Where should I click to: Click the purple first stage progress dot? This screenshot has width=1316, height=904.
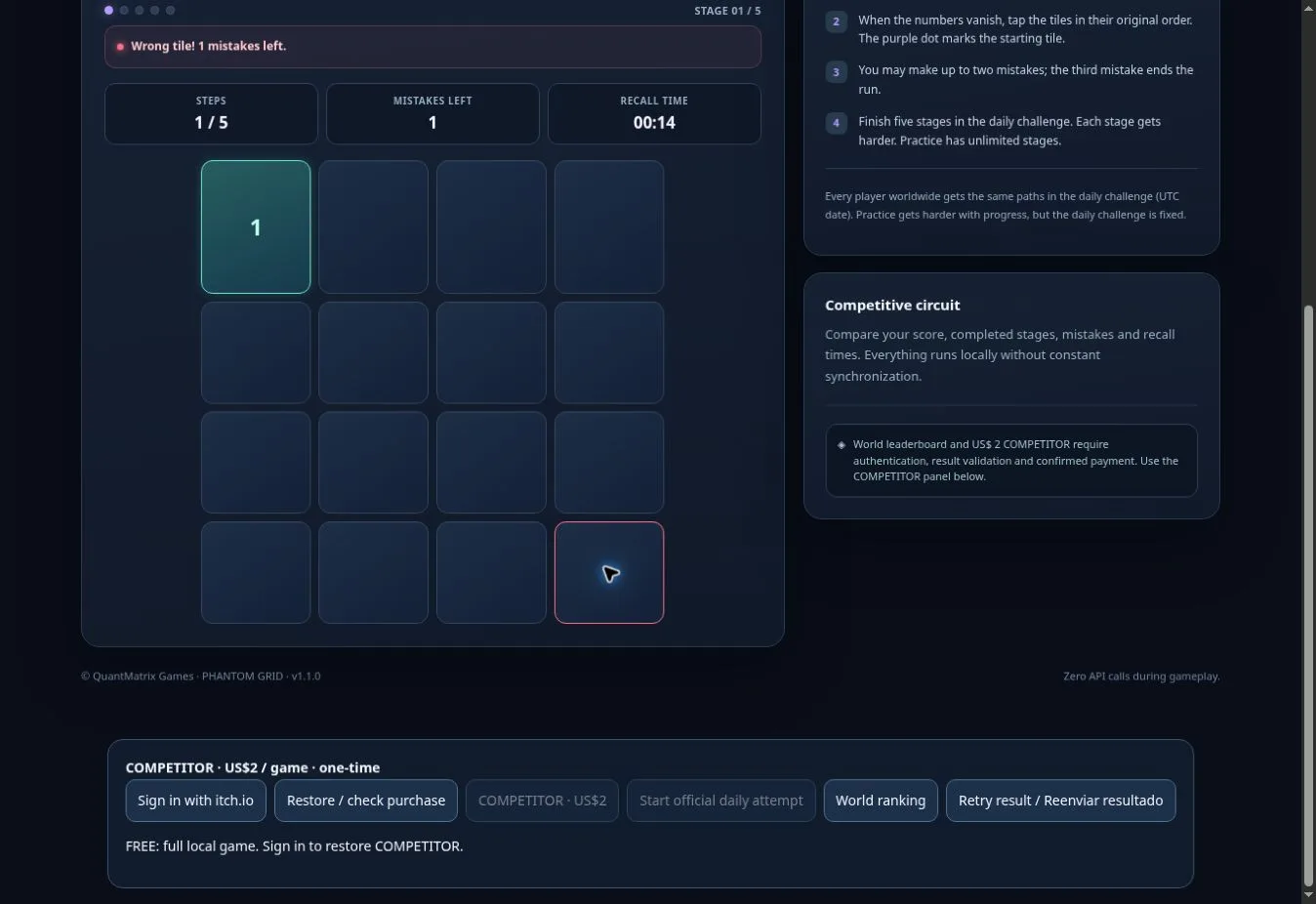coord(108,11)
